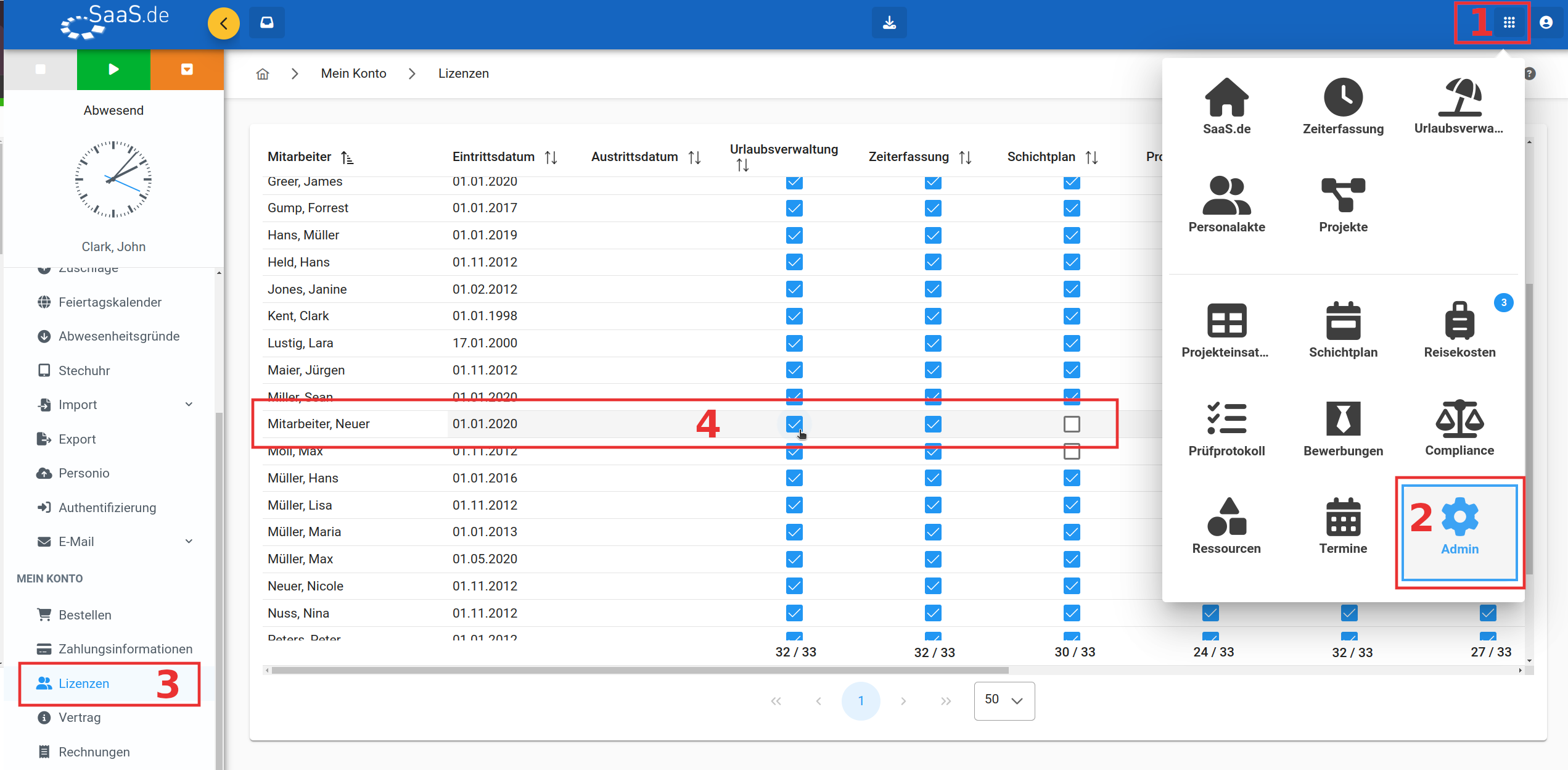Open the SaaS.de home app
The image size is (1568, 770).
[x=1226, y=106]
